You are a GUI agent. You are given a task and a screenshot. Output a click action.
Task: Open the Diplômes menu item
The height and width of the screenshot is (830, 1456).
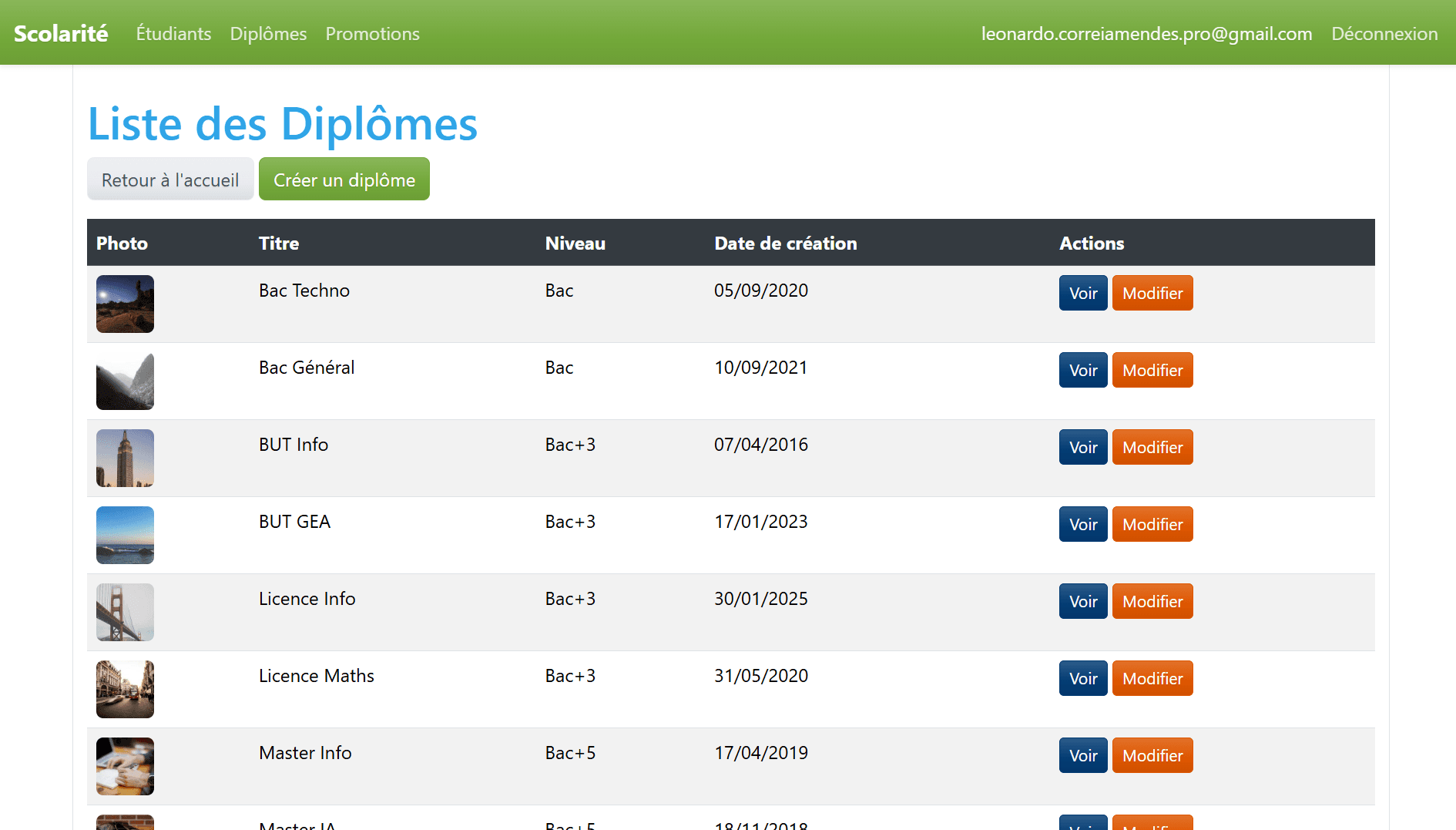pos(268,33)
